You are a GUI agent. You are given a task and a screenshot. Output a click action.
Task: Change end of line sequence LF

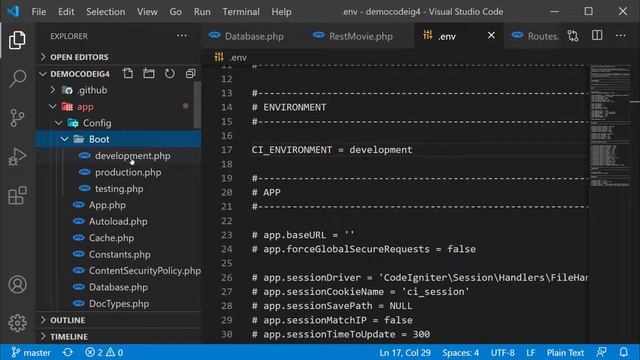point(530,352)
